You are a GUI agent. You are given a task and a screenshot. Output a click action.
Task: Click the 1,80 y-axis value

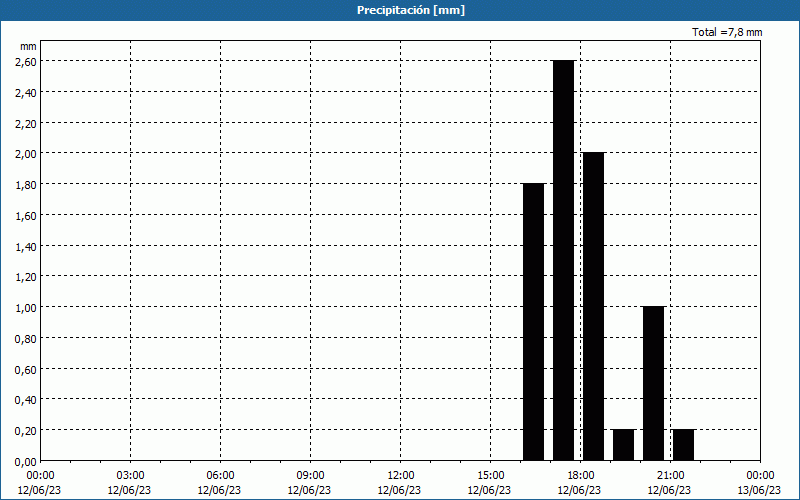26,185
